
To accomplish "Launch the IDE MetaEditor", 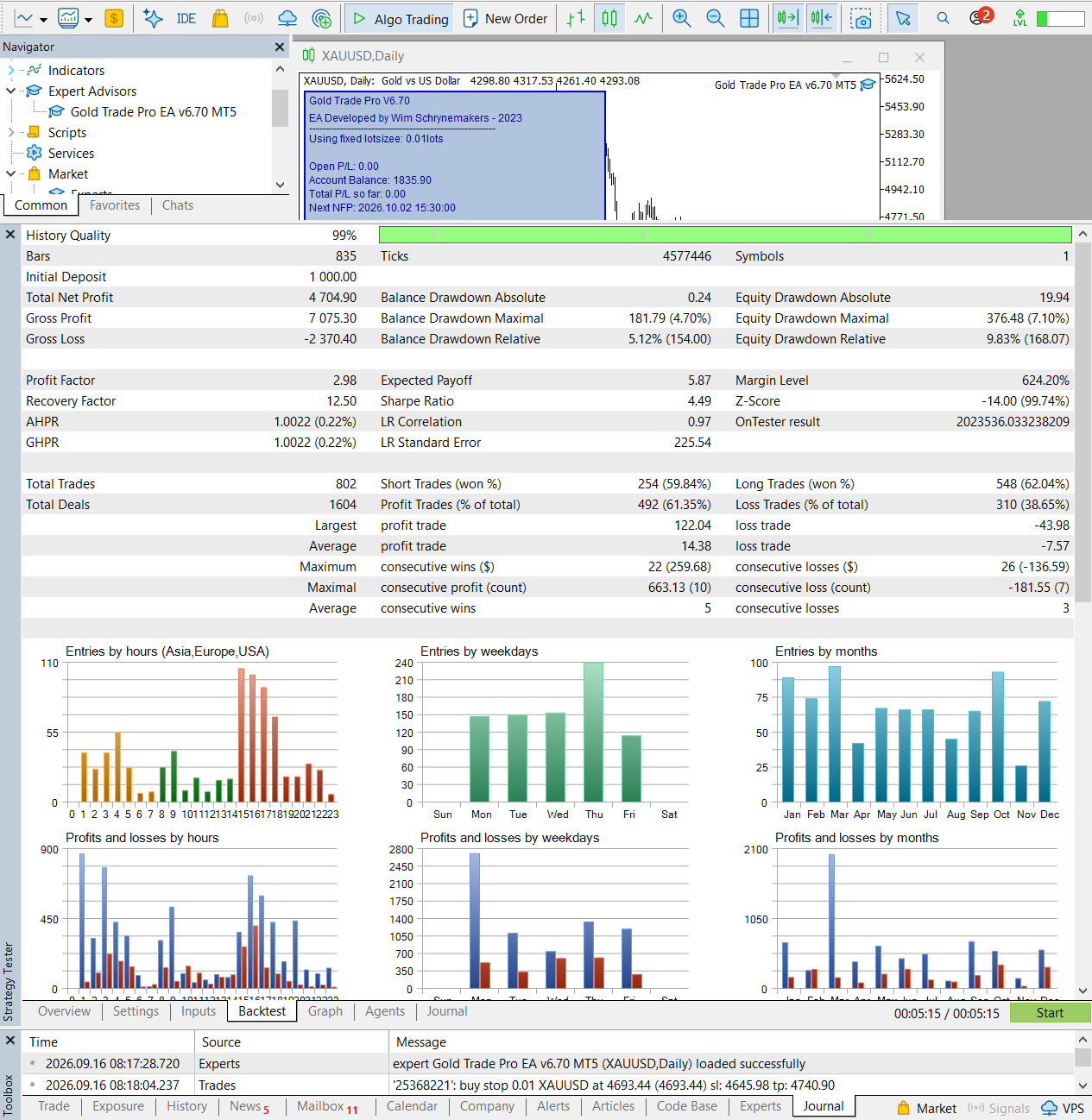I will pyautogui.click(x=186, y=18).
